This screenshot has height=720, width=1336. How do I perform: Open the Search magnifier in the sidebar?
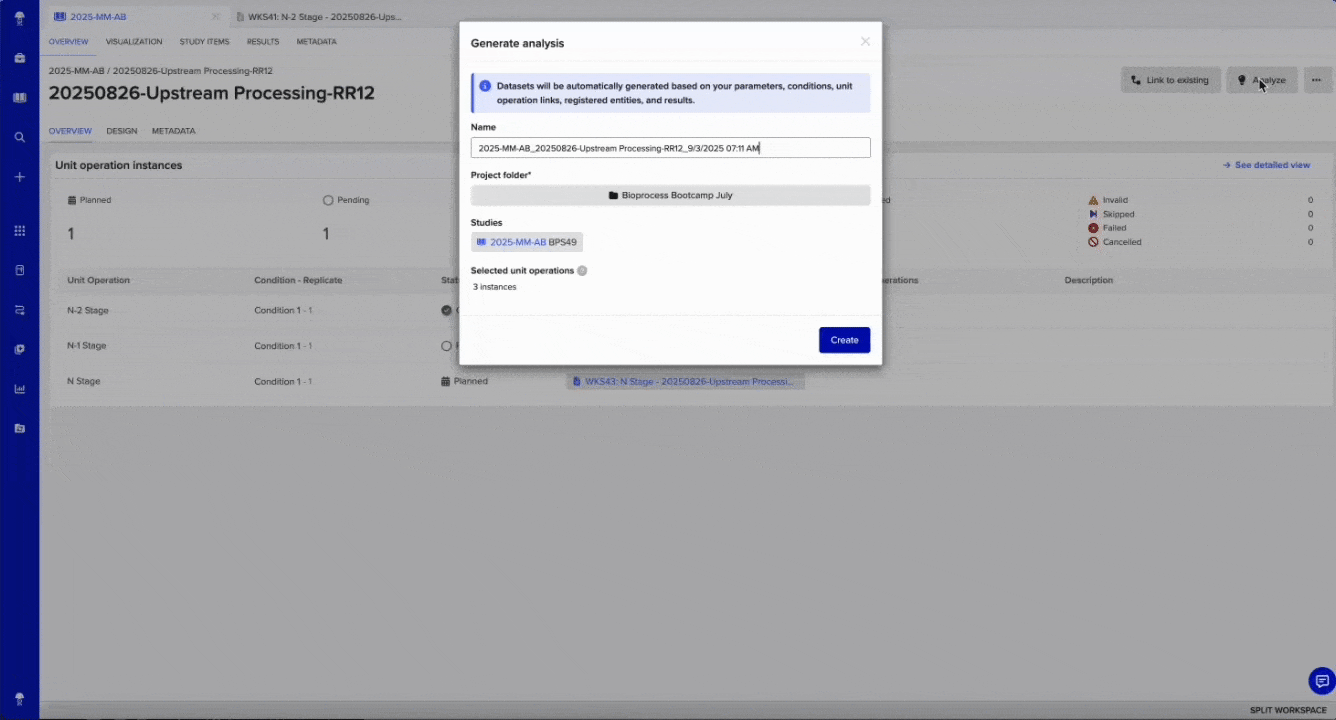pyautogui.click(x=19, y=137)
